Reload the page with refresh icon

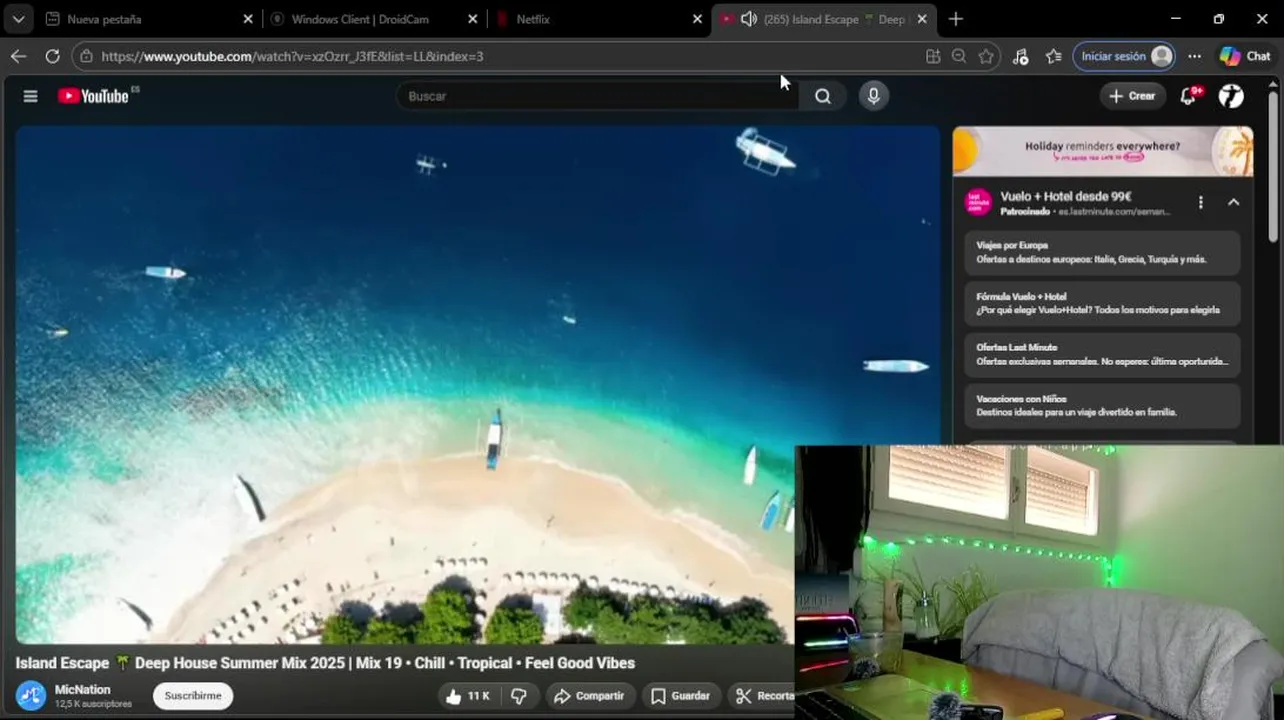click(52, 56)
